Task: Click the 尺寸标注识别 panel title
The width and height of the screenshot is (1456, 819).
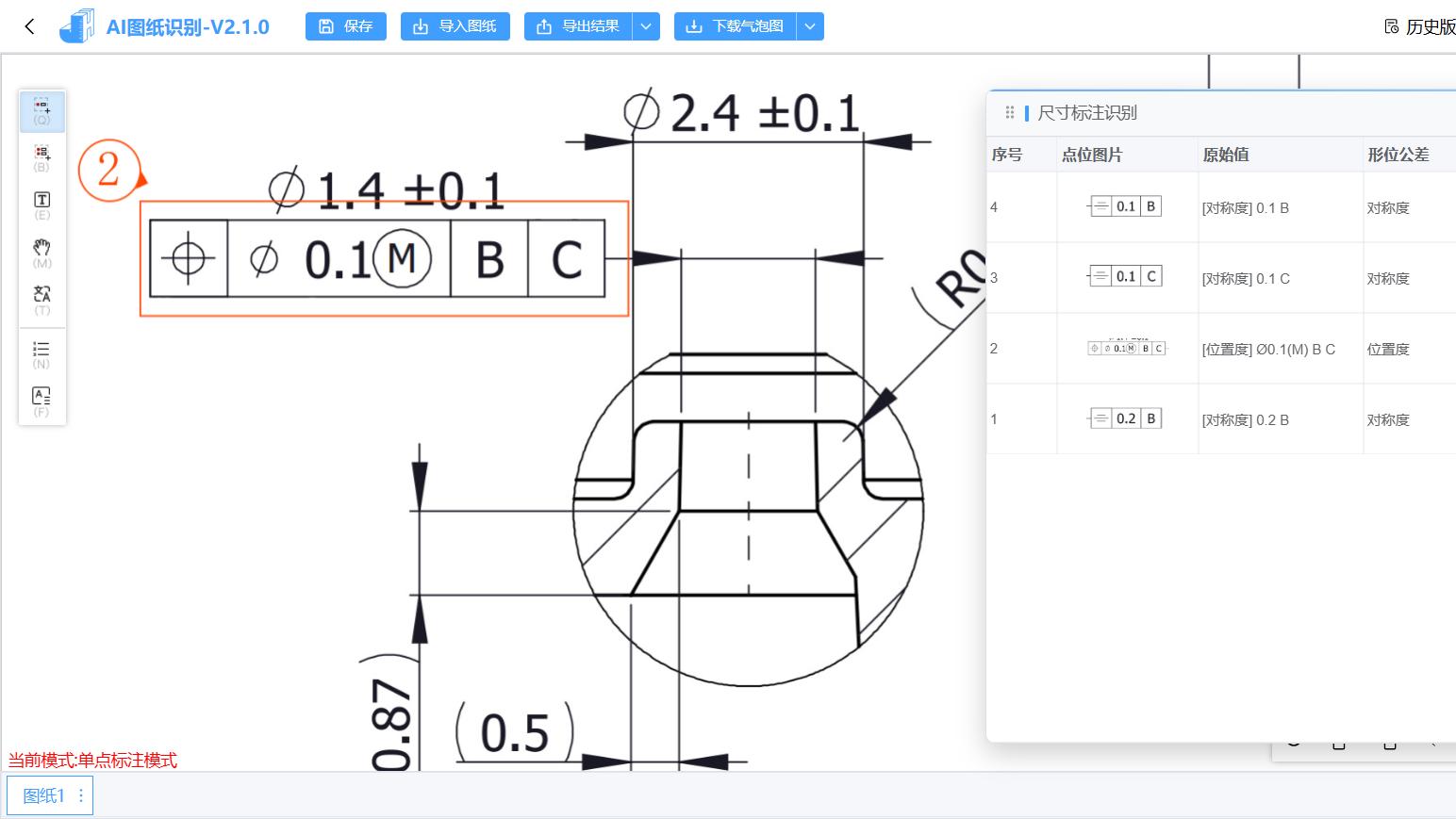Action: coord(1087,113)
